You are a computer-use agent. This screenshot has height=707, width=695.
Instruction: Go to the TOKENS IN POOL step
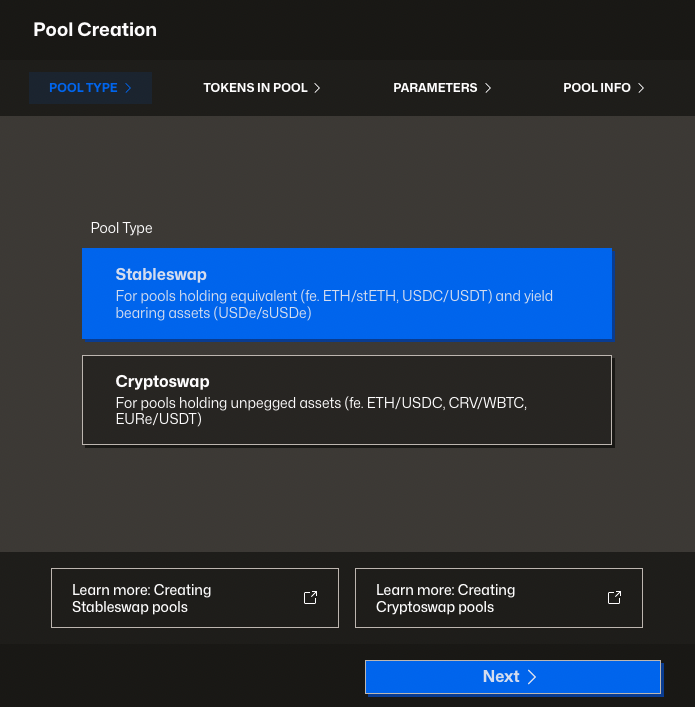256,88
